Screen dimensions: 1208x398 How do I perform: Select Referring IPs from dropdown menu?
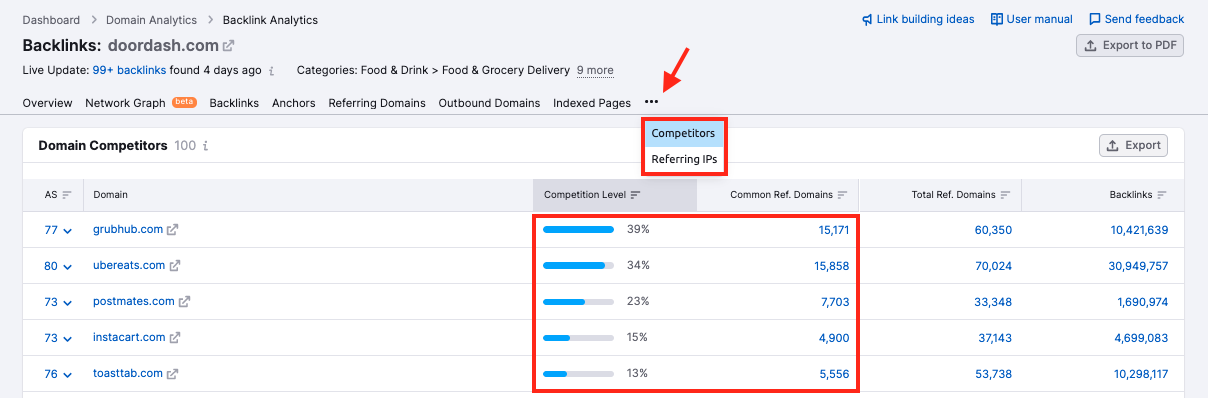click(684, 159)
